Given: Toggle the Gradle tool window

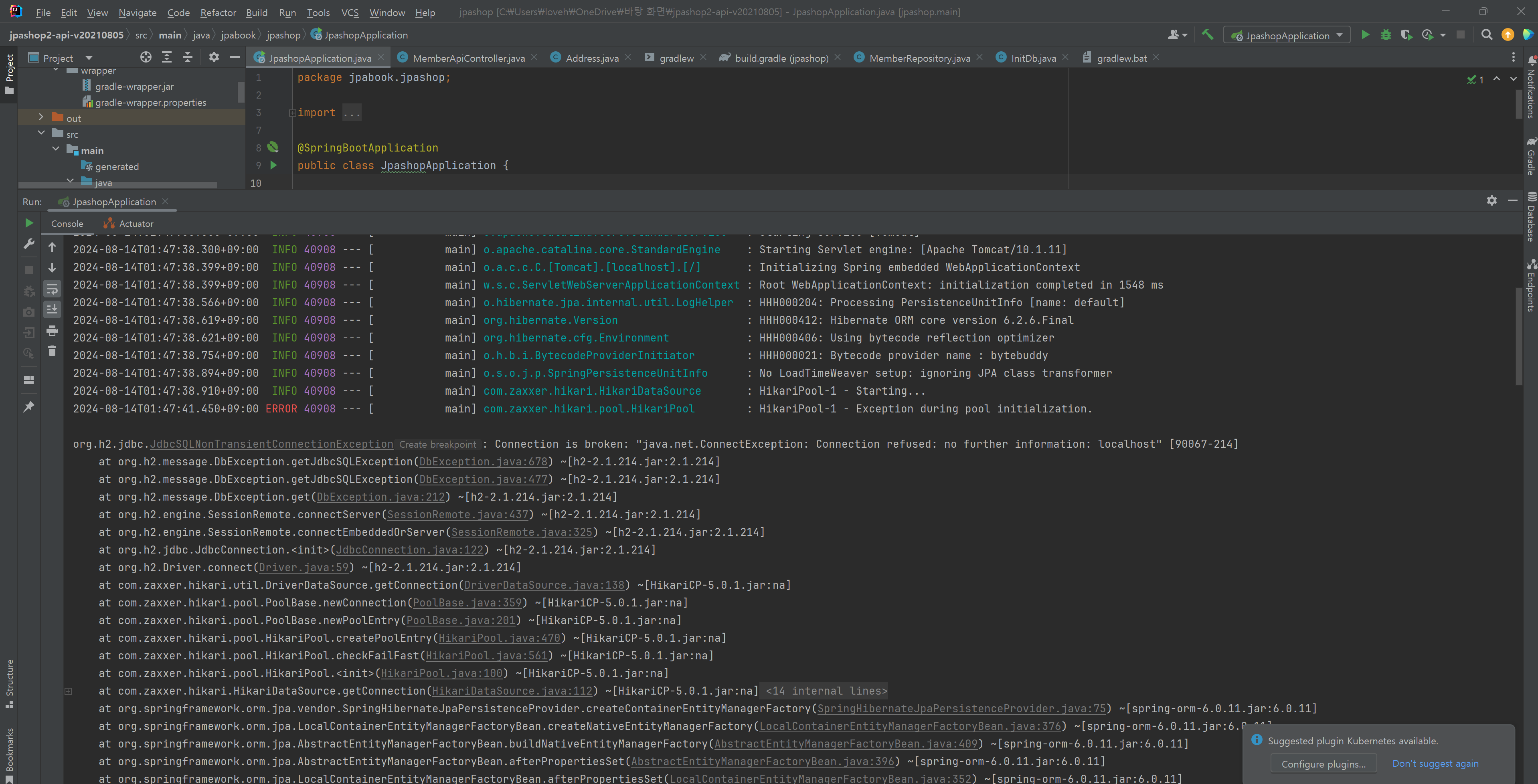Looking at the screenshot, I should click(1531, 156).
